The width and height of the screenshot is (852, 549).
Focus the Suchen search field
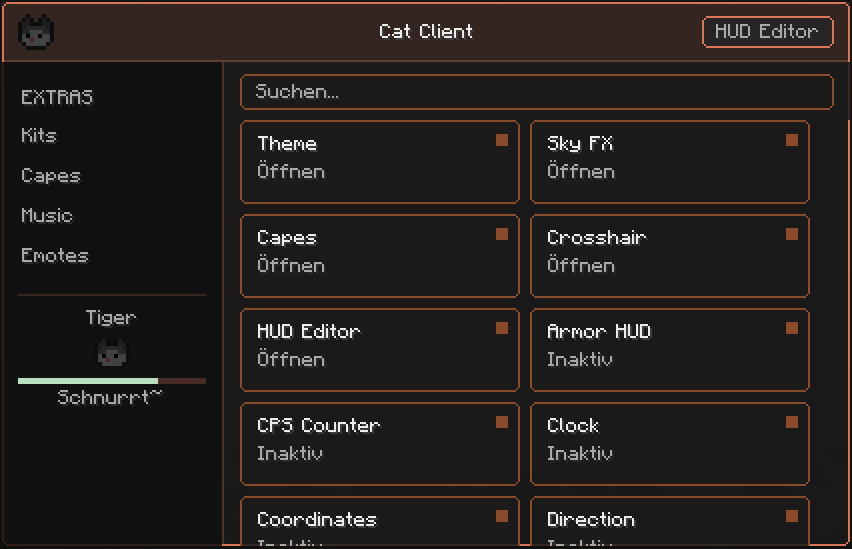536,92
